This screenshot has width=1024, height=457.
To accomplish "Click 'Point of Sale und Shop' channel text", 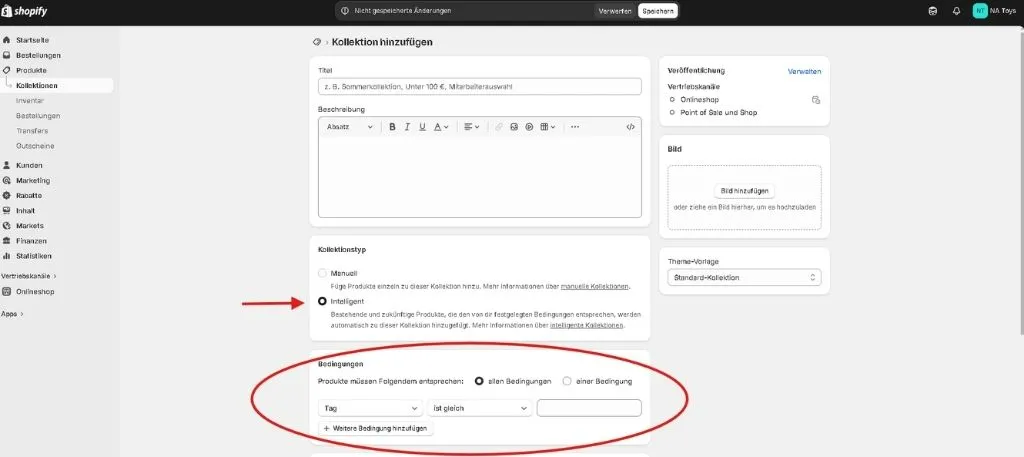I will [x=718, y=113].
